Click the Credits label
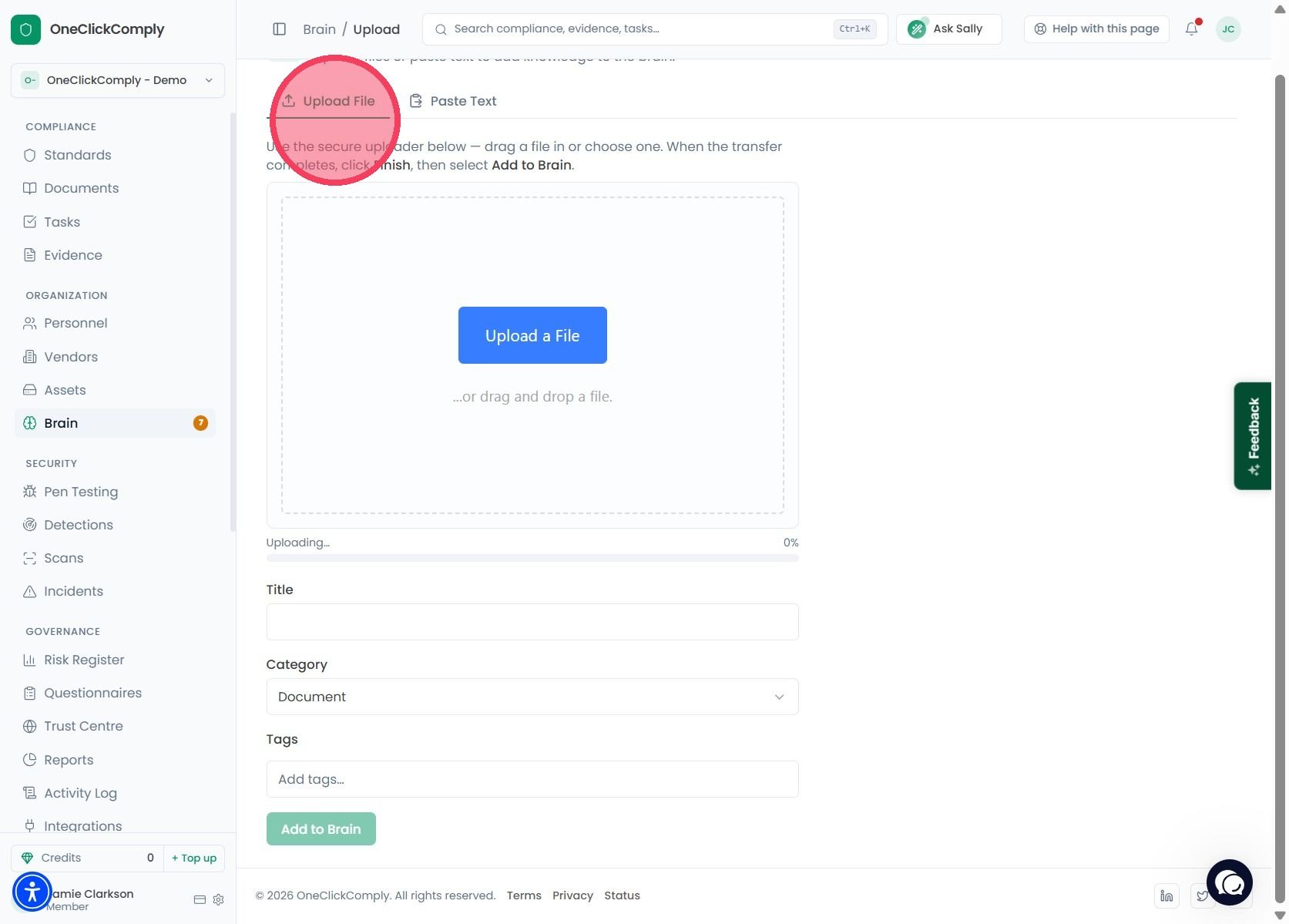Image resolution: width=1289 pixels, height=924 pixels. pos(61,858)
